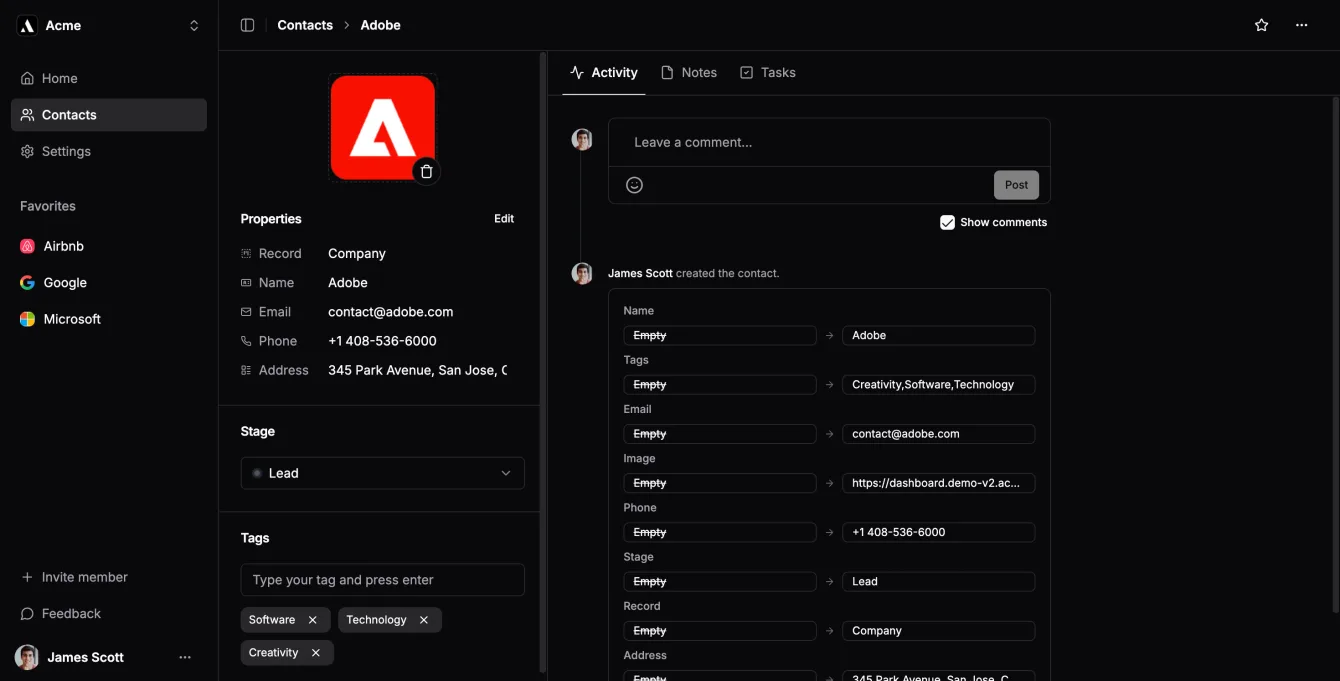The width and height of the screenshot is (1340, 681).
Task: Post the comment
Action: pos(1016,184)
